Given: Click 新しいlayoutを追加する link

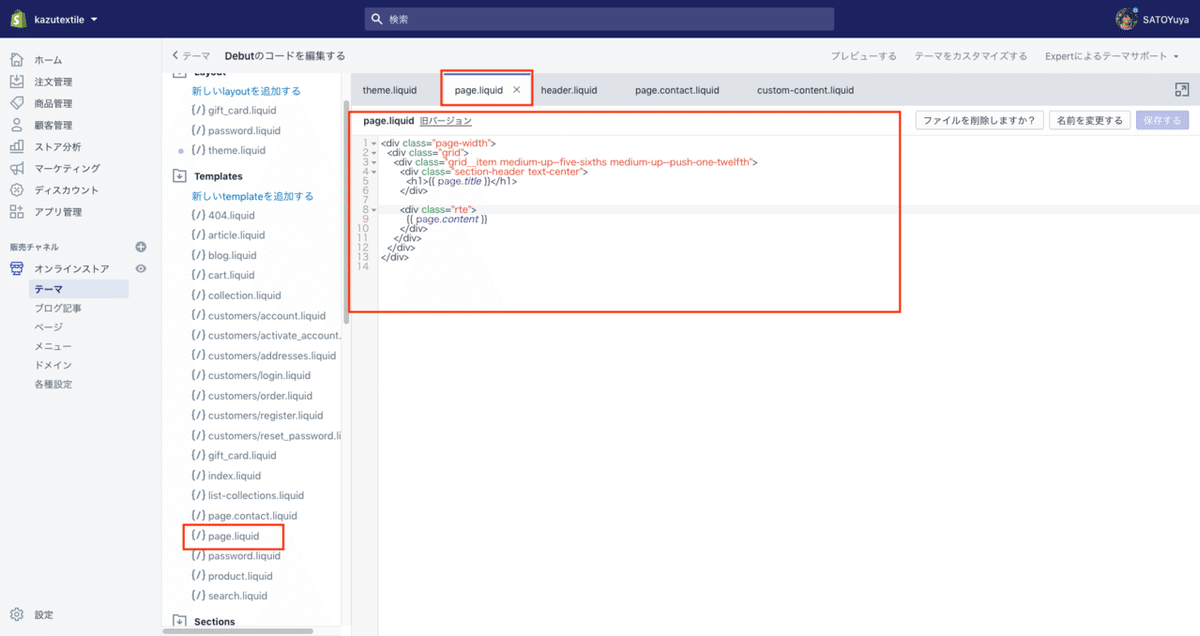Looking at the screenshot, I should [x=246, y=91].
